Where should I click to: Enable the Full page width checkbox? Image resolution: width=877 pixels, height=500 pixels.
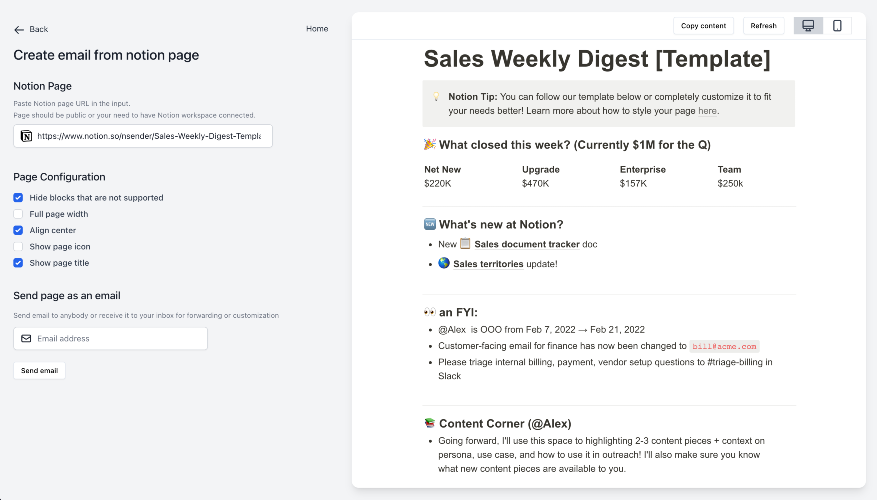(x=18, y=214)
